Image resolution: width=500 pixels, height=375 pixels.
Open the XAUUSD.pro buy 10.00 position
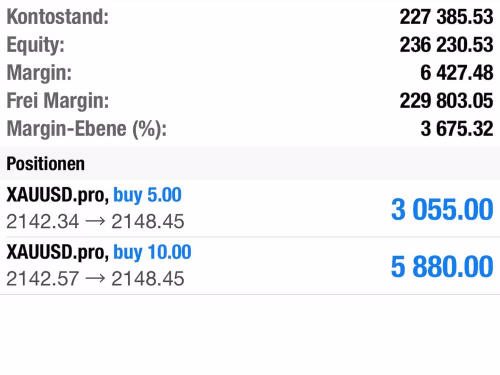[x=250, y=266]
